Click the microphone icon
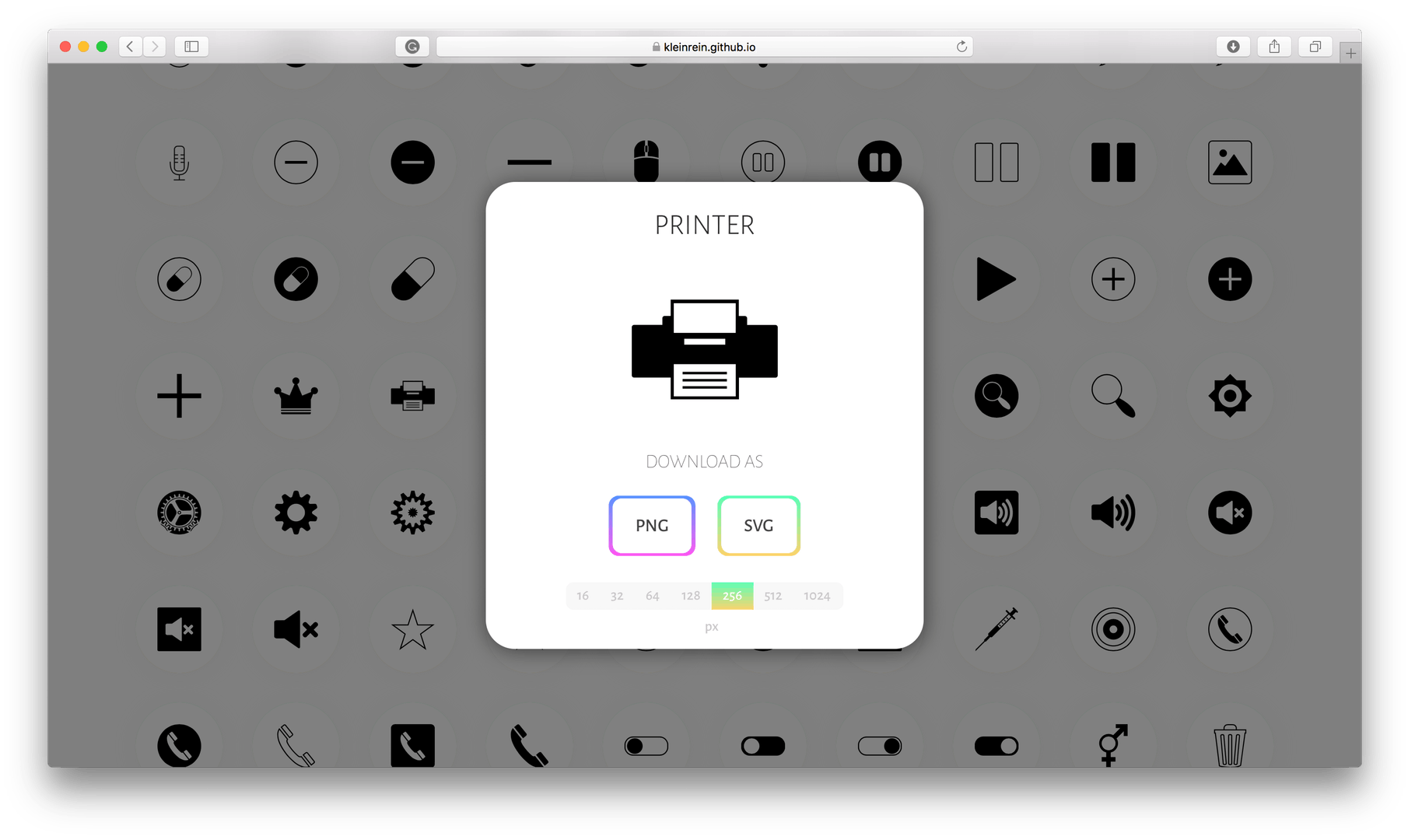Viewport: 1408px width, 840px height. click(x=180, y=163)
